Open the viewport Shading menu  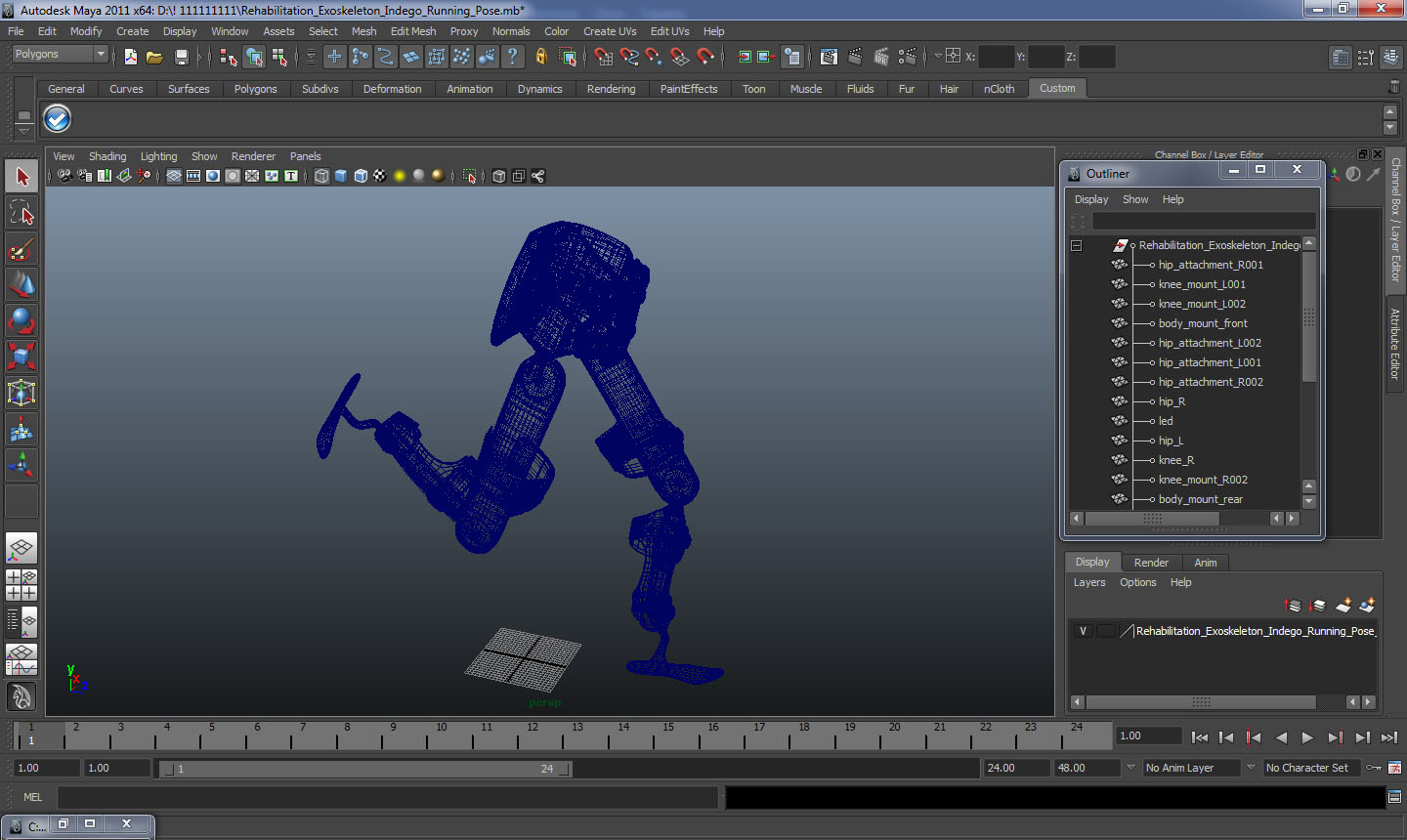click(x=107, y=156)
